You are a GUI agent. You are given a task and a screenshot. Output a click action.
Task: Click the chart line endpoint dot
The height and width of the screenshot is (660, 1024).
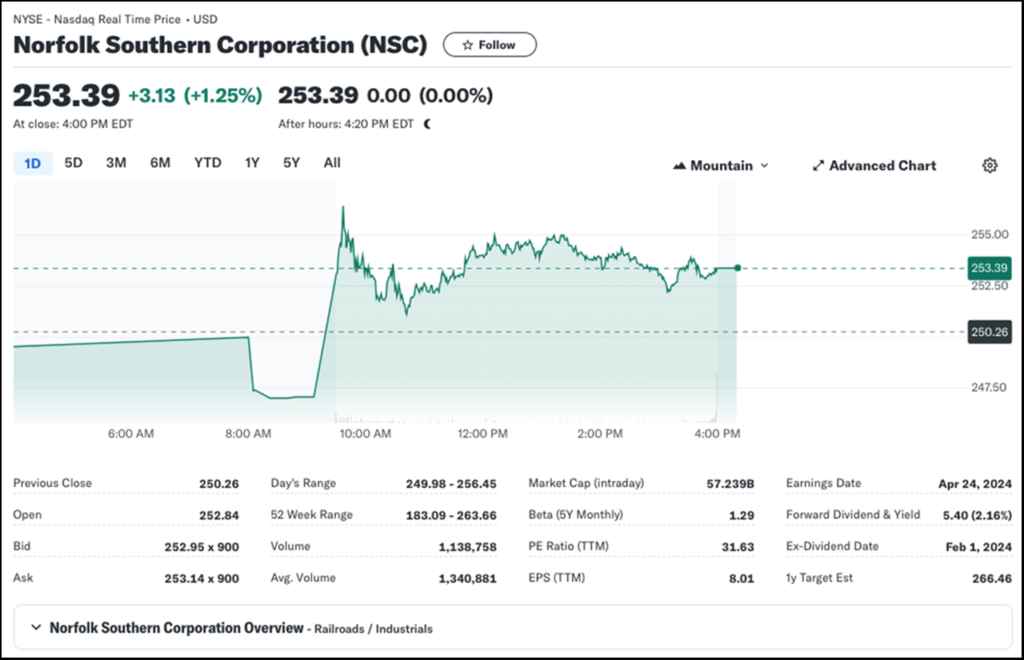[737, 268]
